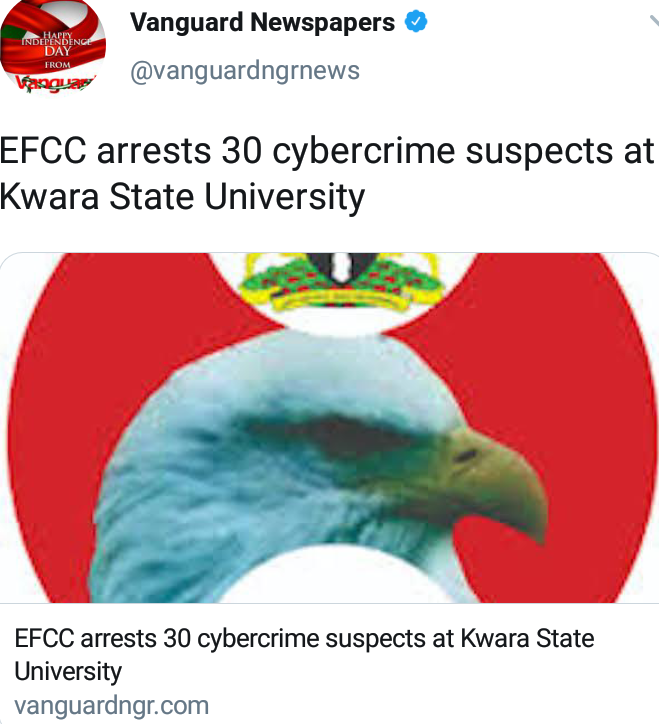Click the coat of arms emblem in image
This screenshot has height=724, width=659.
(341, 281)
